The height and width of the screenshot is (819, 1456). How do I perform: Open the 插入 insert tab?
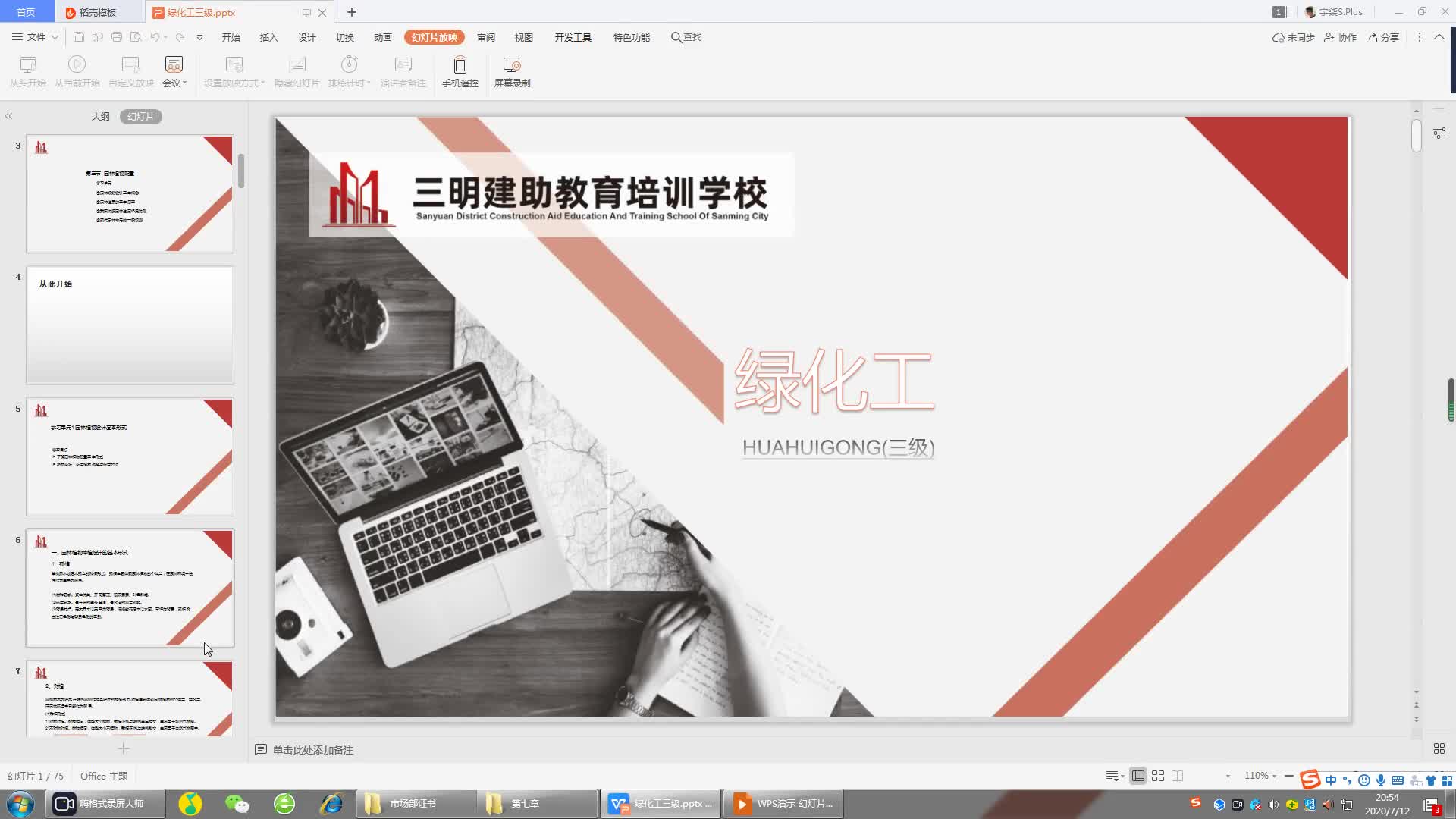click(x=268, y=37)
